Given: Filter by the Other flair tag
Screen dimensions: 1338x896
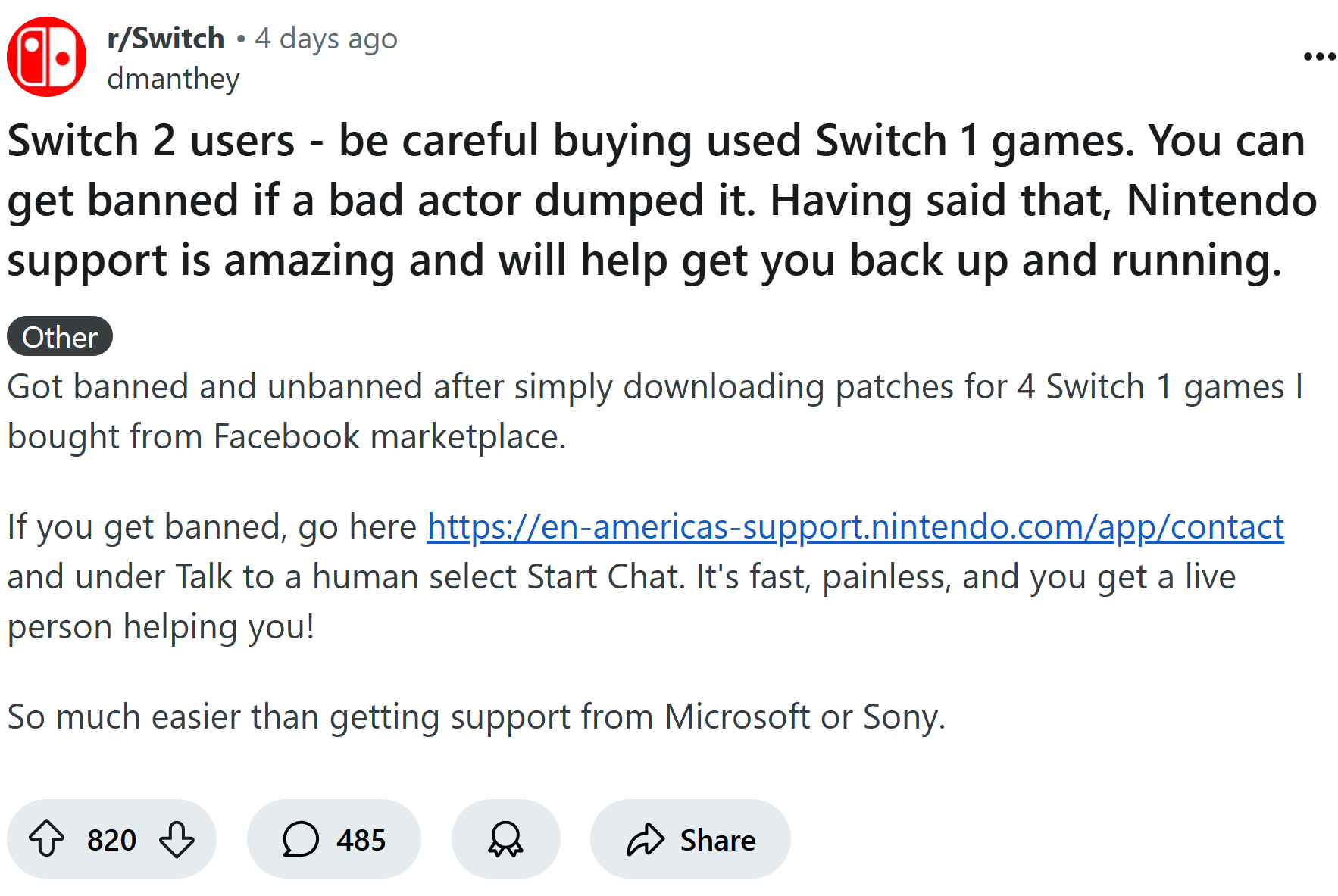Looking at the screenshot, I should tap(60, 336).
